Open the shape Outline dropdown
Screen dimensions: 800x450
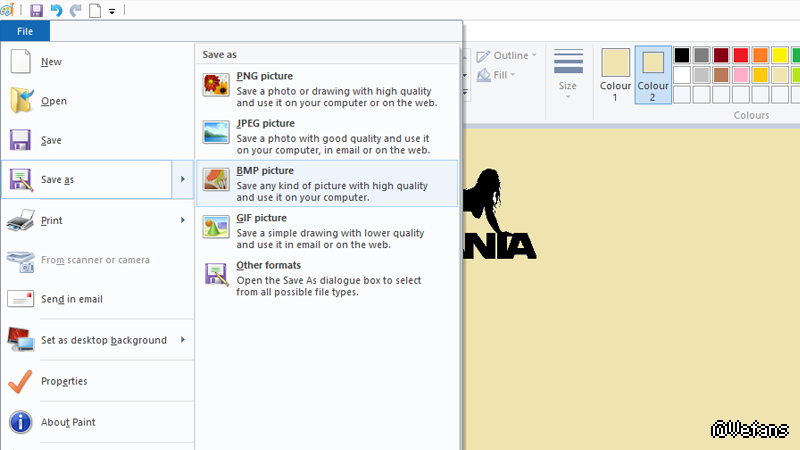pyautogui.click(x=507, y=55)
